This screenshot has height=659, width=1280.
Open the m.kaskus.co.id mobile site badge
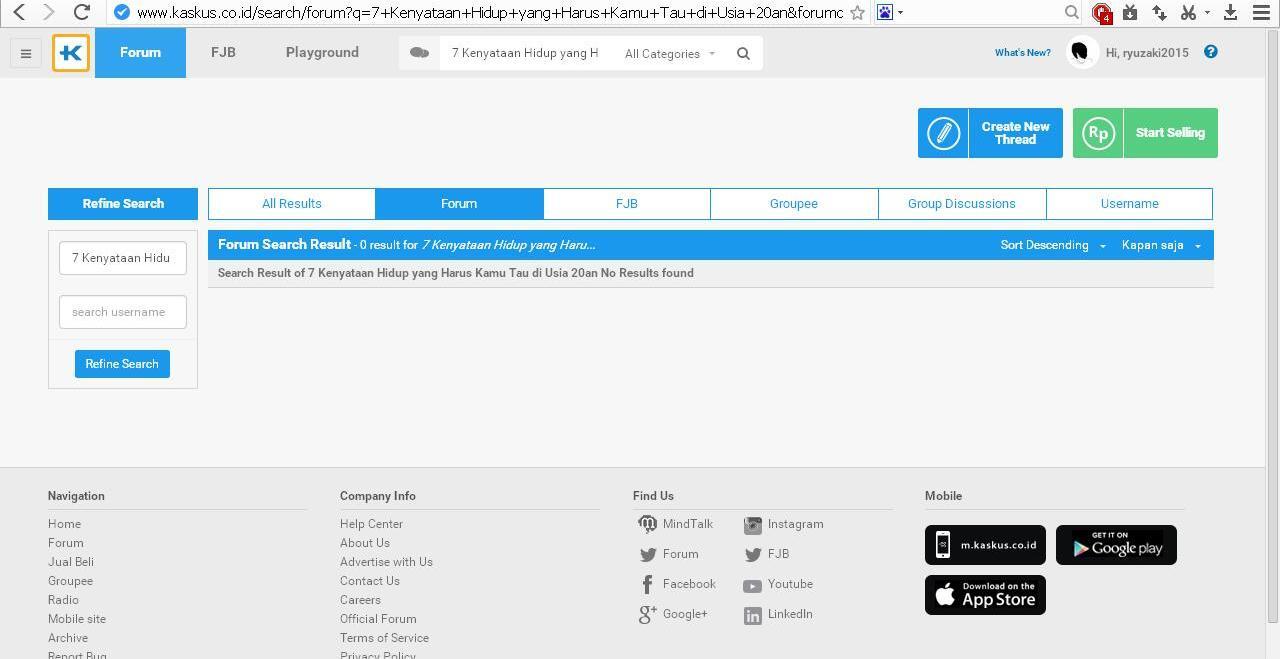pyautogui.click(x=985, y=545)
